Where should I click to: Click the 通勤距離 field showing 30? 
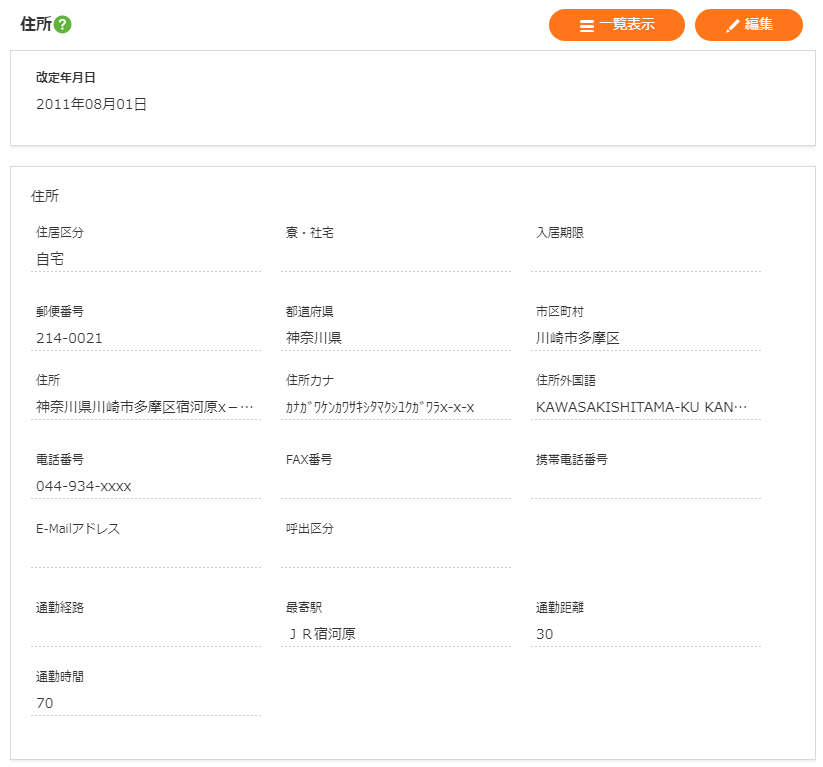tap(645, 634)
